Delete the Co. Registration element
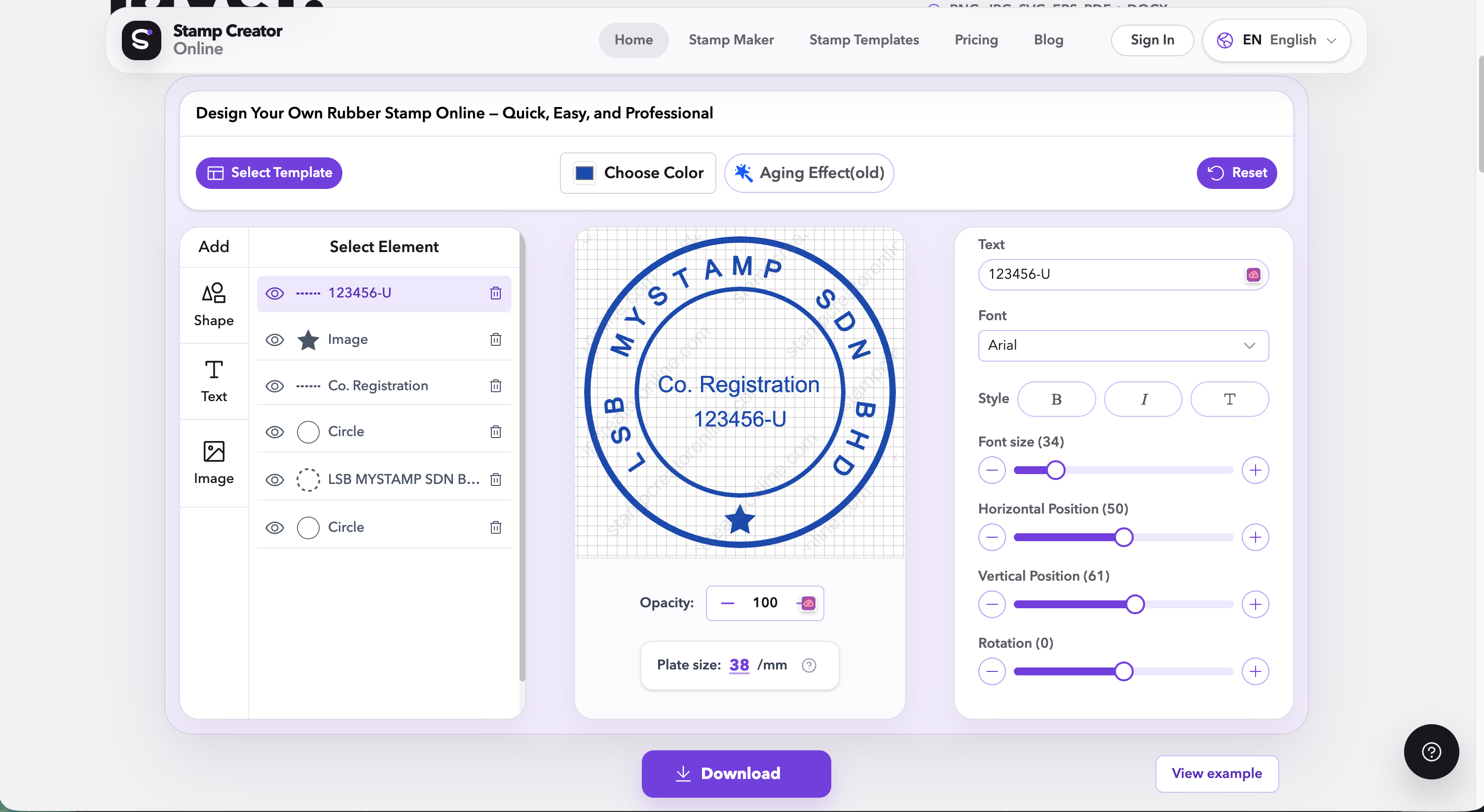Viewport: 1484px width, 812px height. (495, 385)
